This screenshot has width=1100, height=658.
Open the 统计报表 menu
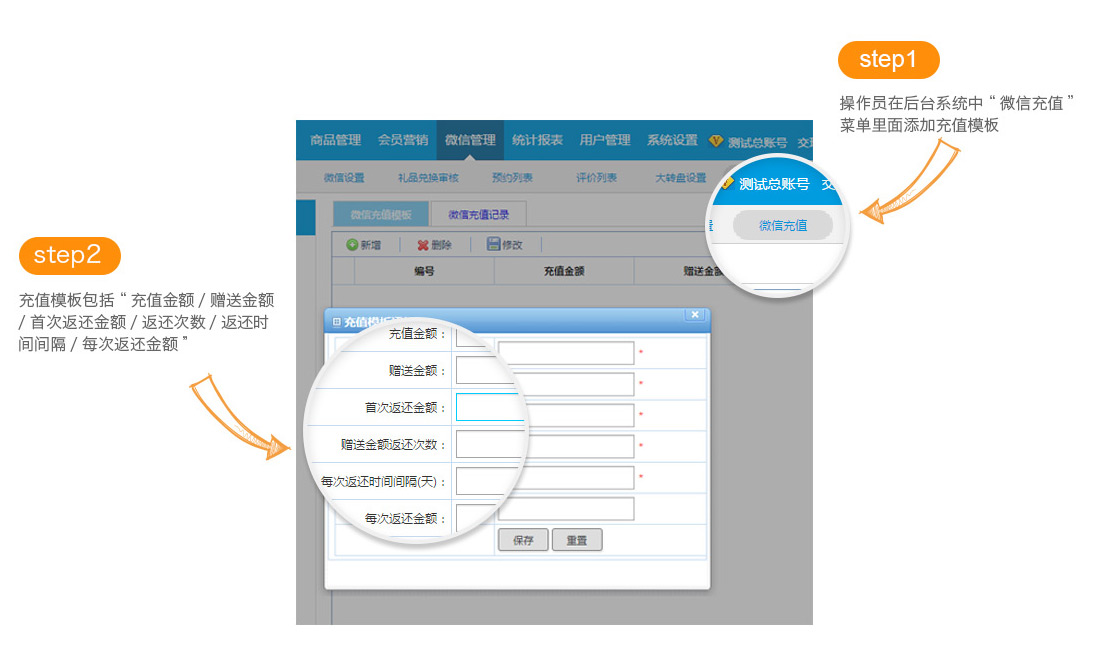[537, 141]
